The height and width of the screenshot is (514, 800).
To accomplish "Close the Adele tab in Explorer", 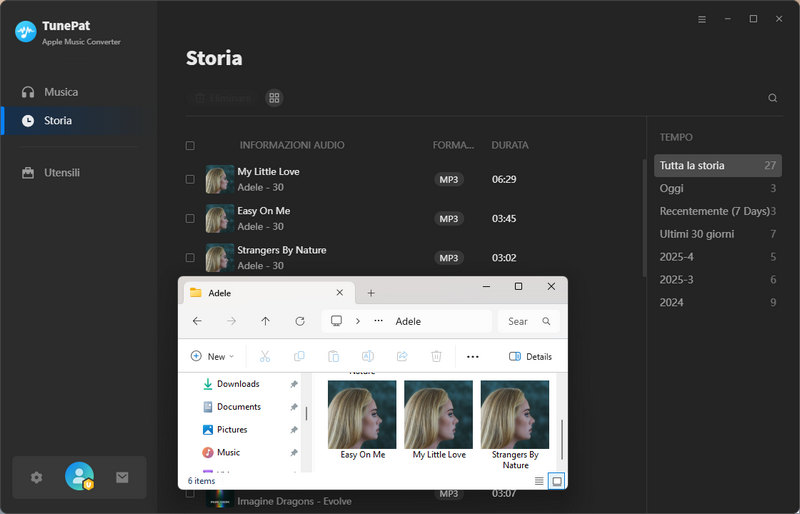I will (340, 293).
